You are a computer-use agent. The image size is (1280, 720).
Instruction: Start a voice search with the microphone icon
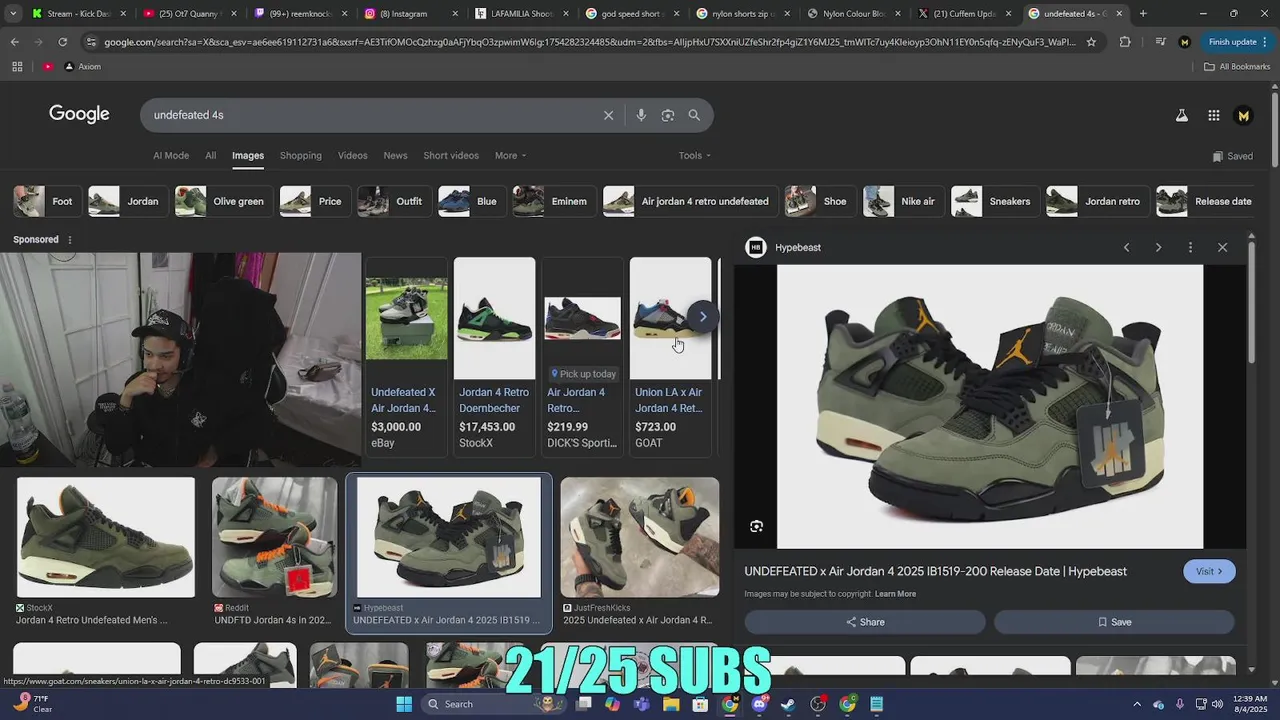(x=641, y=115)
